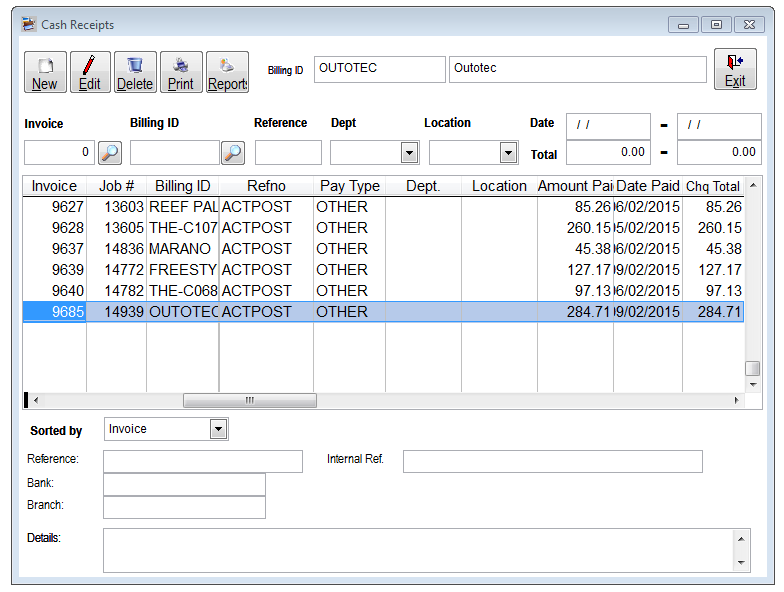This screenshot has height=592, width=784.
Task: Click the Pay Type column header
Action: [349, 186]
